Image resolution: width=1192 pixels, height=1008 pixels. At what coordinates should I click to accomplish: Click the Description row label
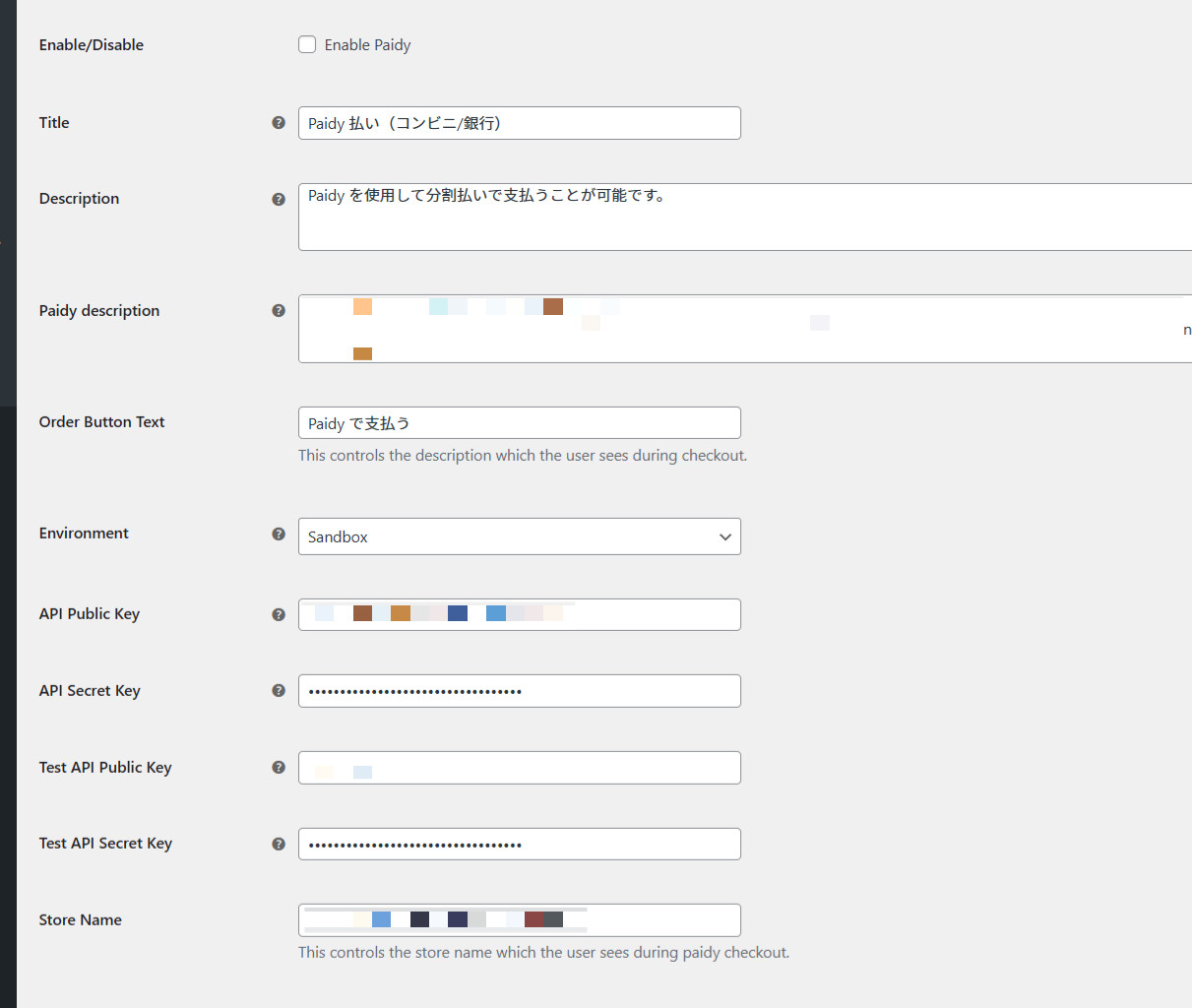click(x=79, y=199)
